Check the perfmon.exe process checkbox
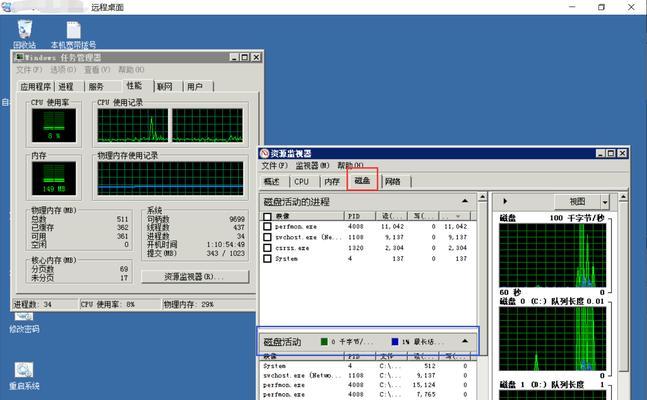 pyautogui.click(x=267, y=227)
